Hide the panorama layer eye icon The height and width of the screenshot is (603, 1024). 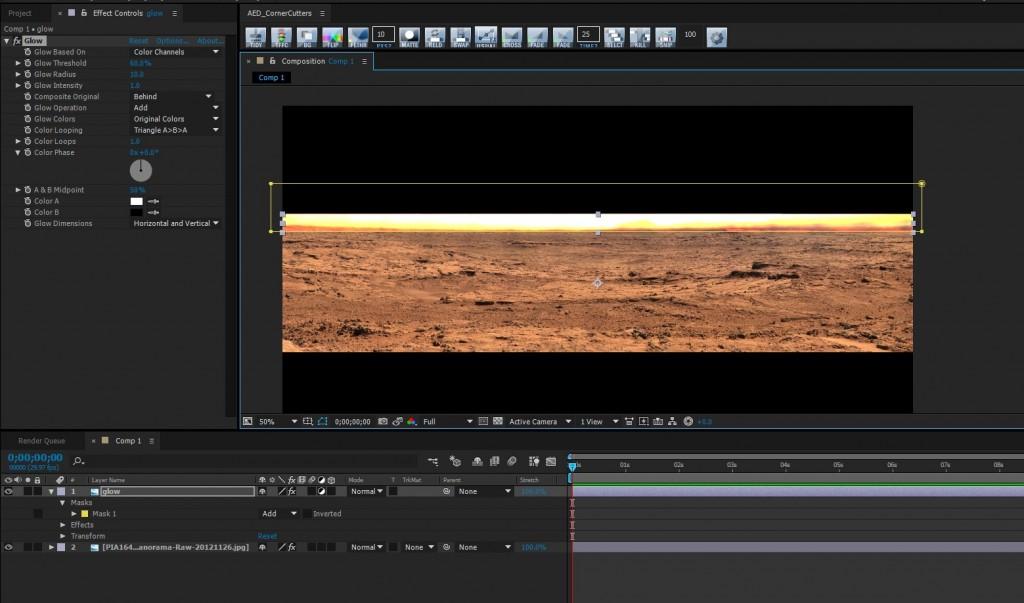(x=9, y=547)
